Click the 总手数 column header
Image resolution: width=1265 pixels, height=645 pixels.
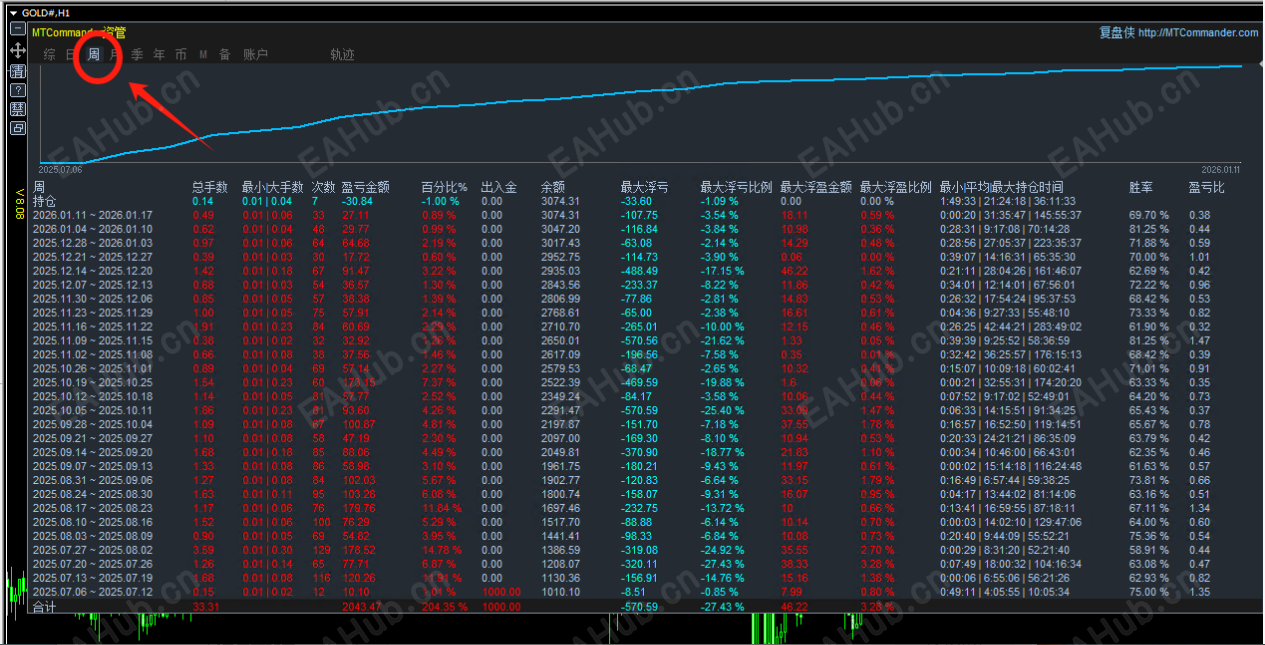click(x=210, y=187)
